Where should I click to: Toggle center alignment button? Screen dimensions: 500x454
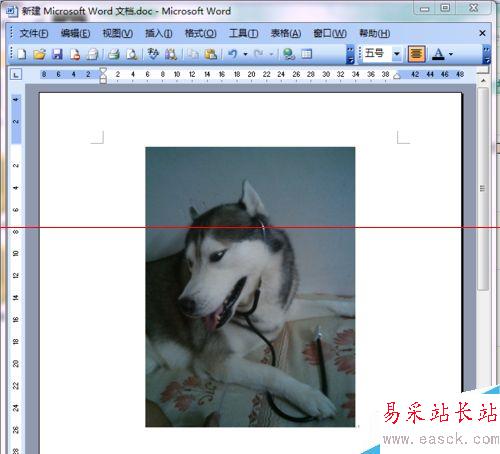pos(417,54)
